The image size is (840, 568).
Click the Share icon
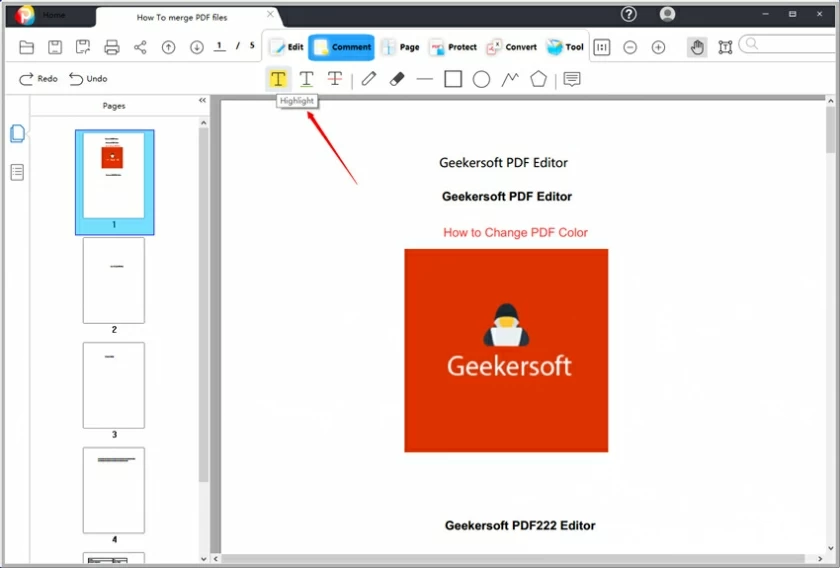(x=140, y=47)
